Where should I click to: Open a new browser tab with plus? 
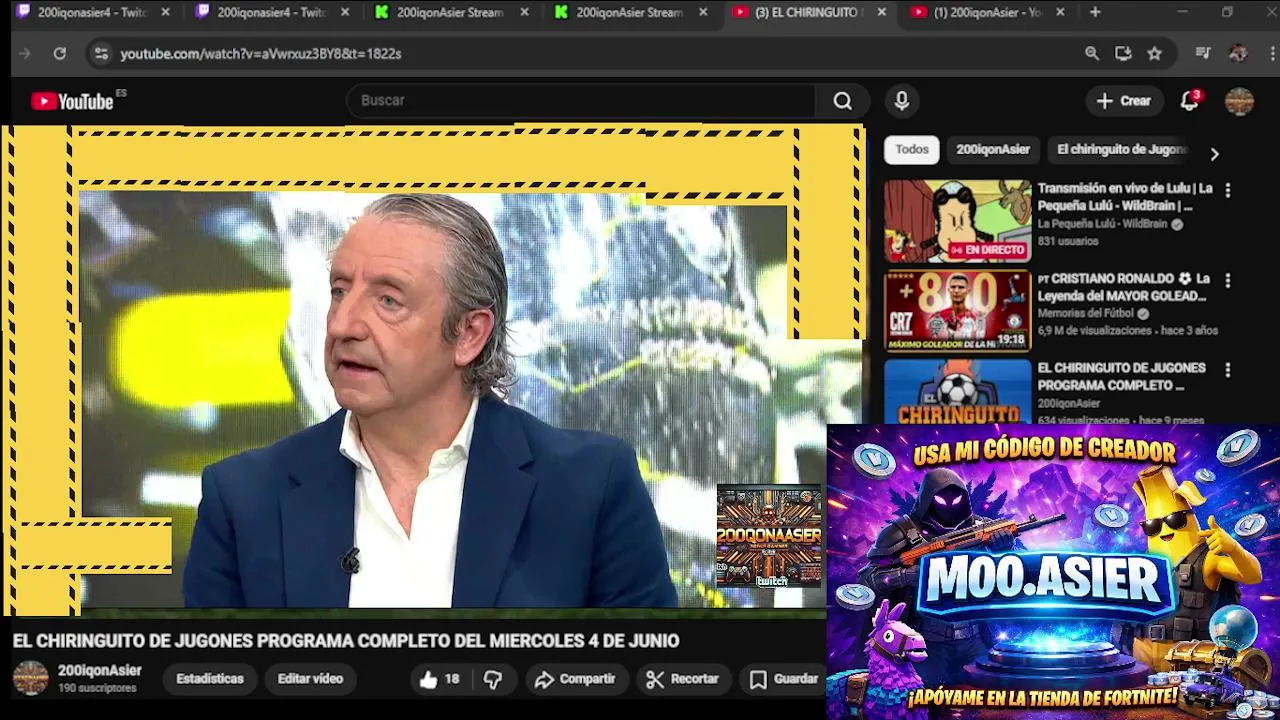(x=1095, y=12)
